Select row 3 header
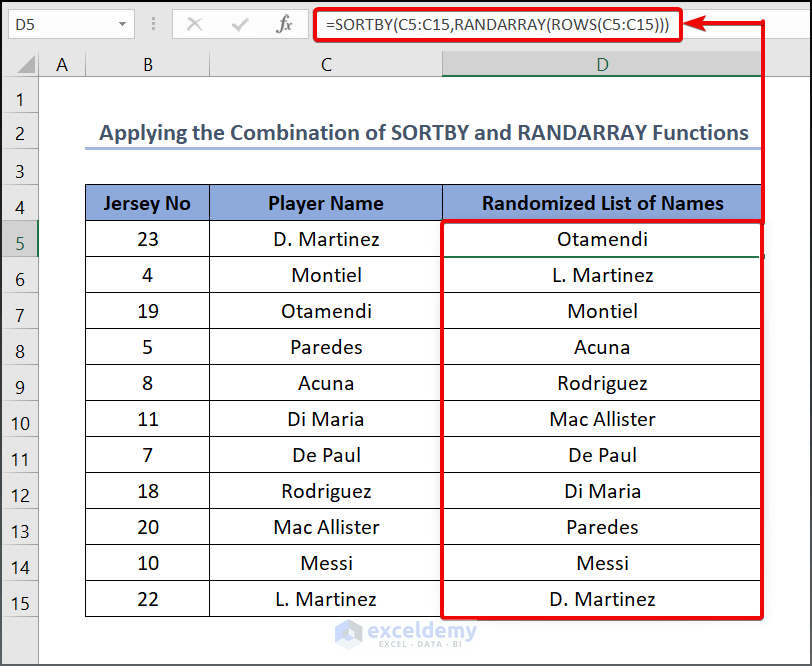 click(20, 167)
